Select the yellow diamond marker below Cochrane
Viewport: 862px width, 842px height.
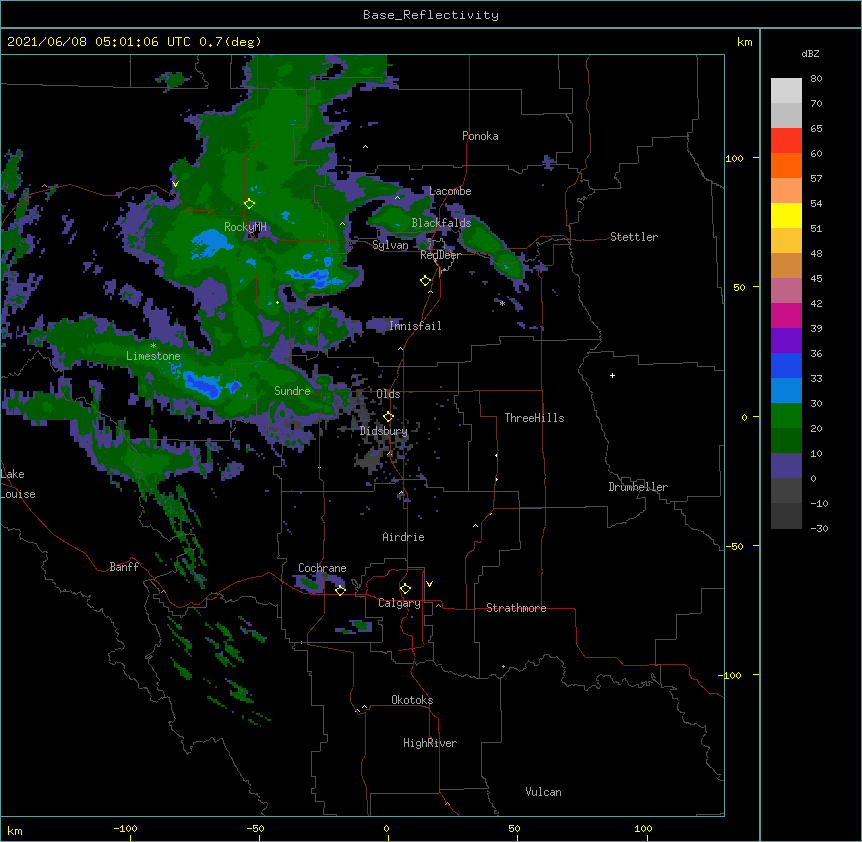(x=340, y=591)
